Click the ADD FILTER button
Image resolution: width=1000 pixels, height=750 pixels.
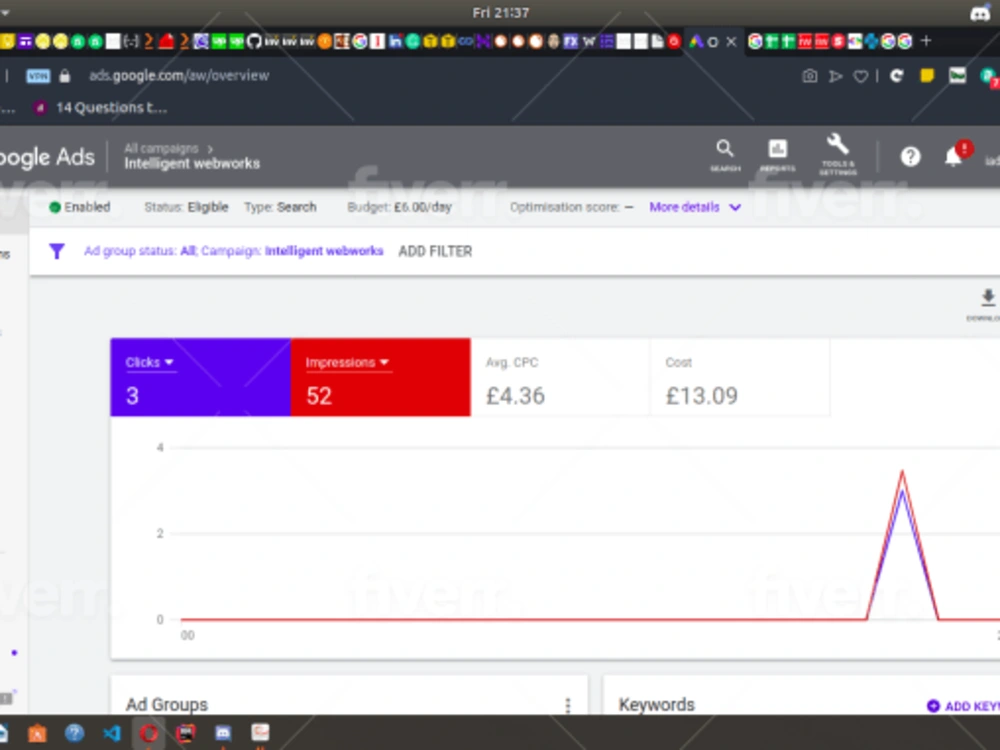435,251
